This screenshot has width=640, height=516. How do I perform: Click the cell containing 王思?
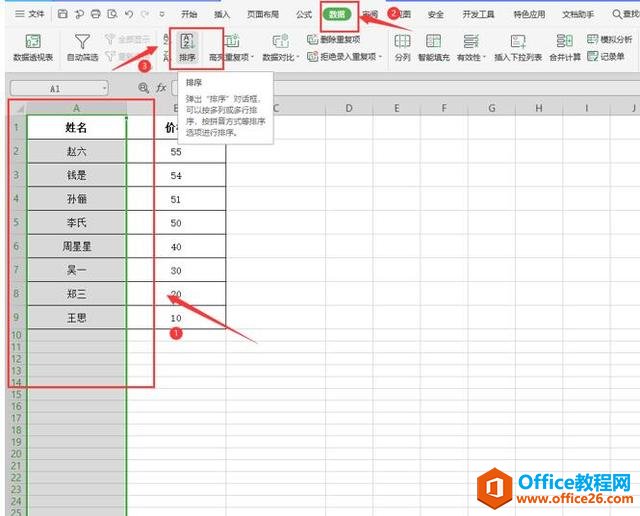(x=77, y=317)
